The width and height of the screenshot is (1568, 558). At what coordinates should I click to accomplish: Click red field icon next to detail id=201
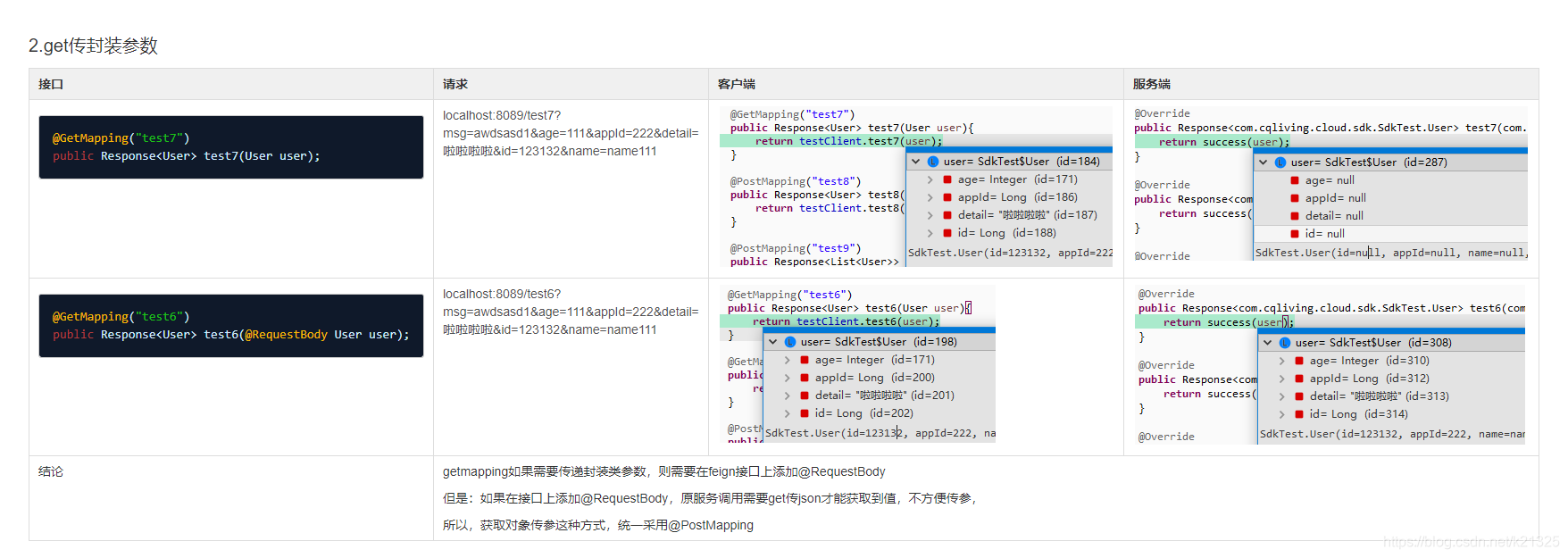point(805,396)
